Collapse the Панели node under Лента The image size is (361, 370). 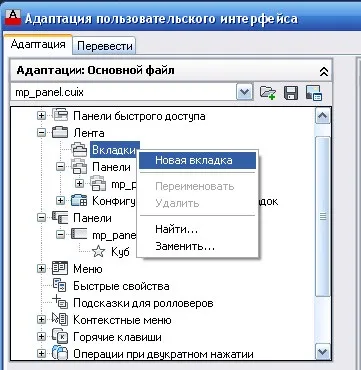click(x=60, y=167)
